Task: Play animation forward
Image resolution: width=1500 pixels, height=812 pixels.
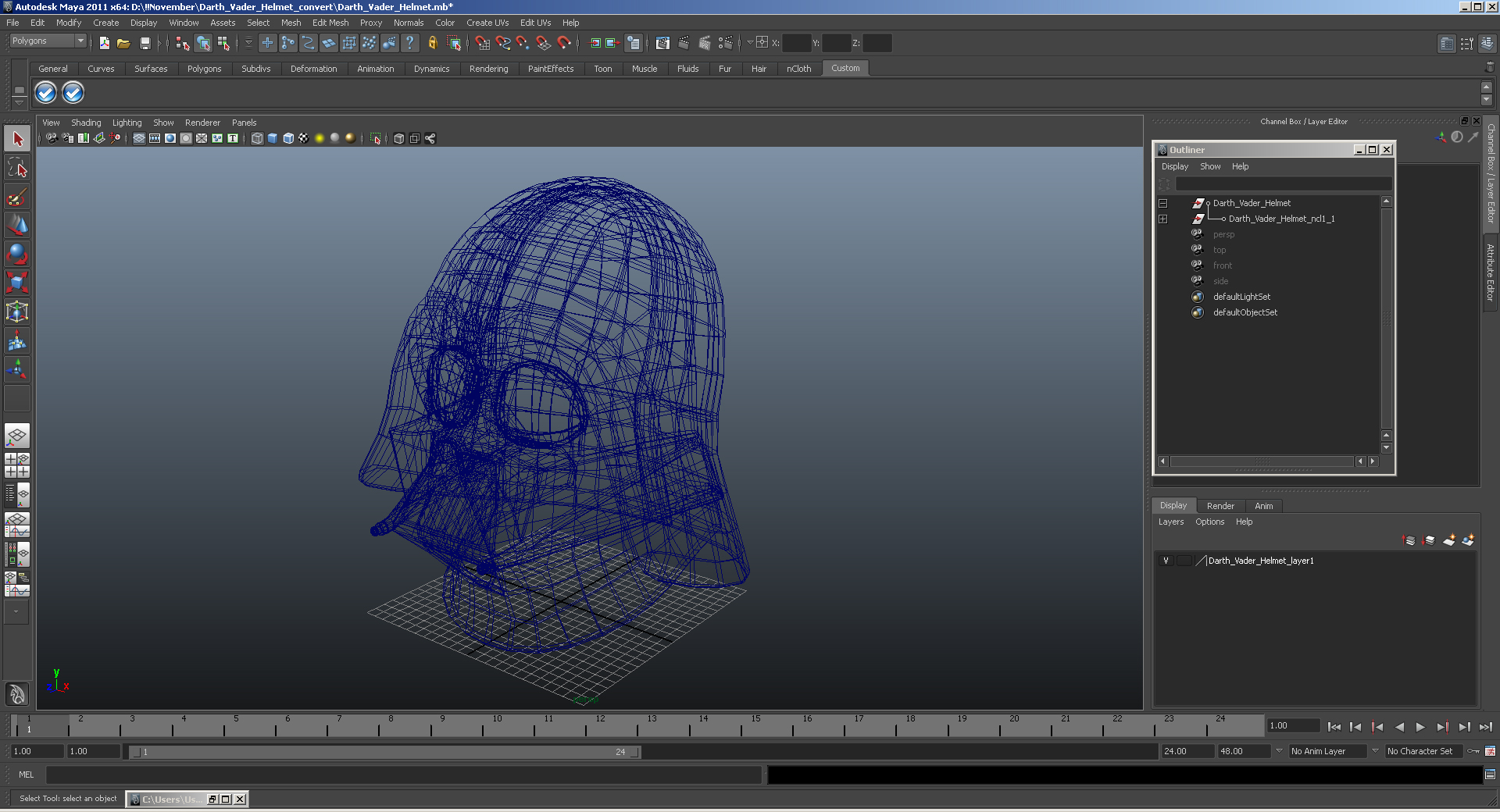Action: coord(1420,727)
